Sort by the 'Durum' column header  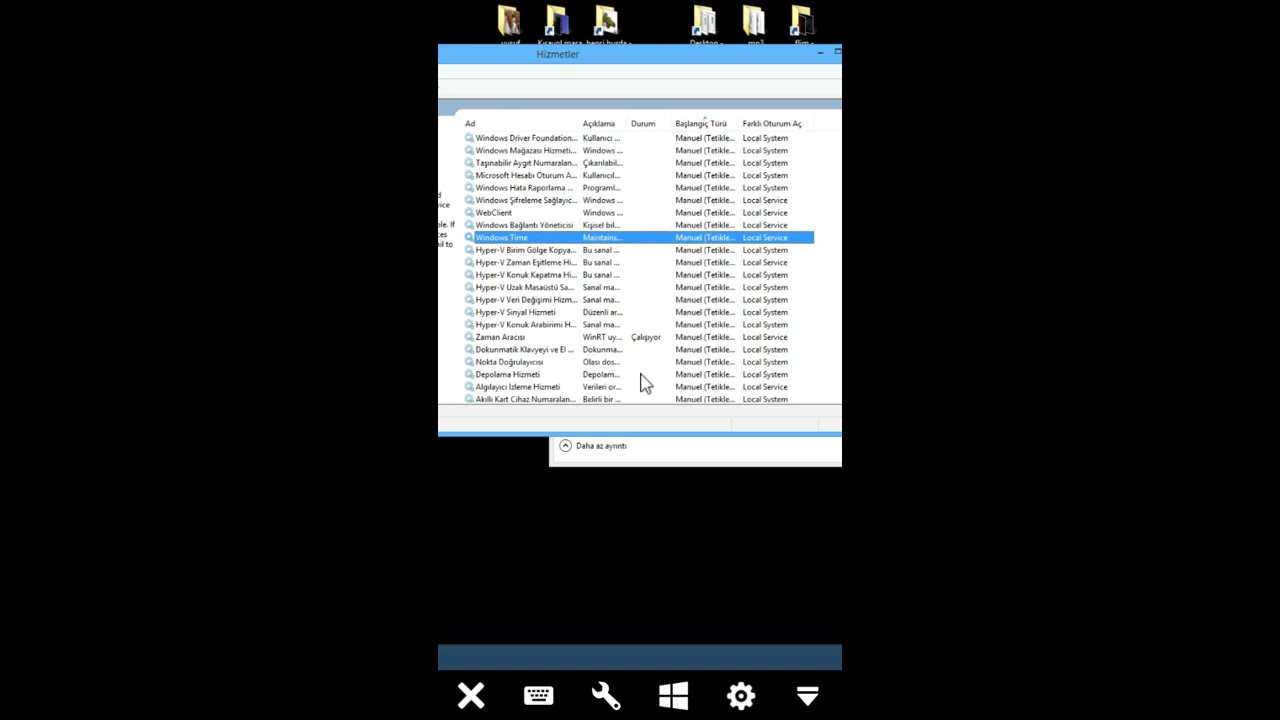(x=643, y=124)
